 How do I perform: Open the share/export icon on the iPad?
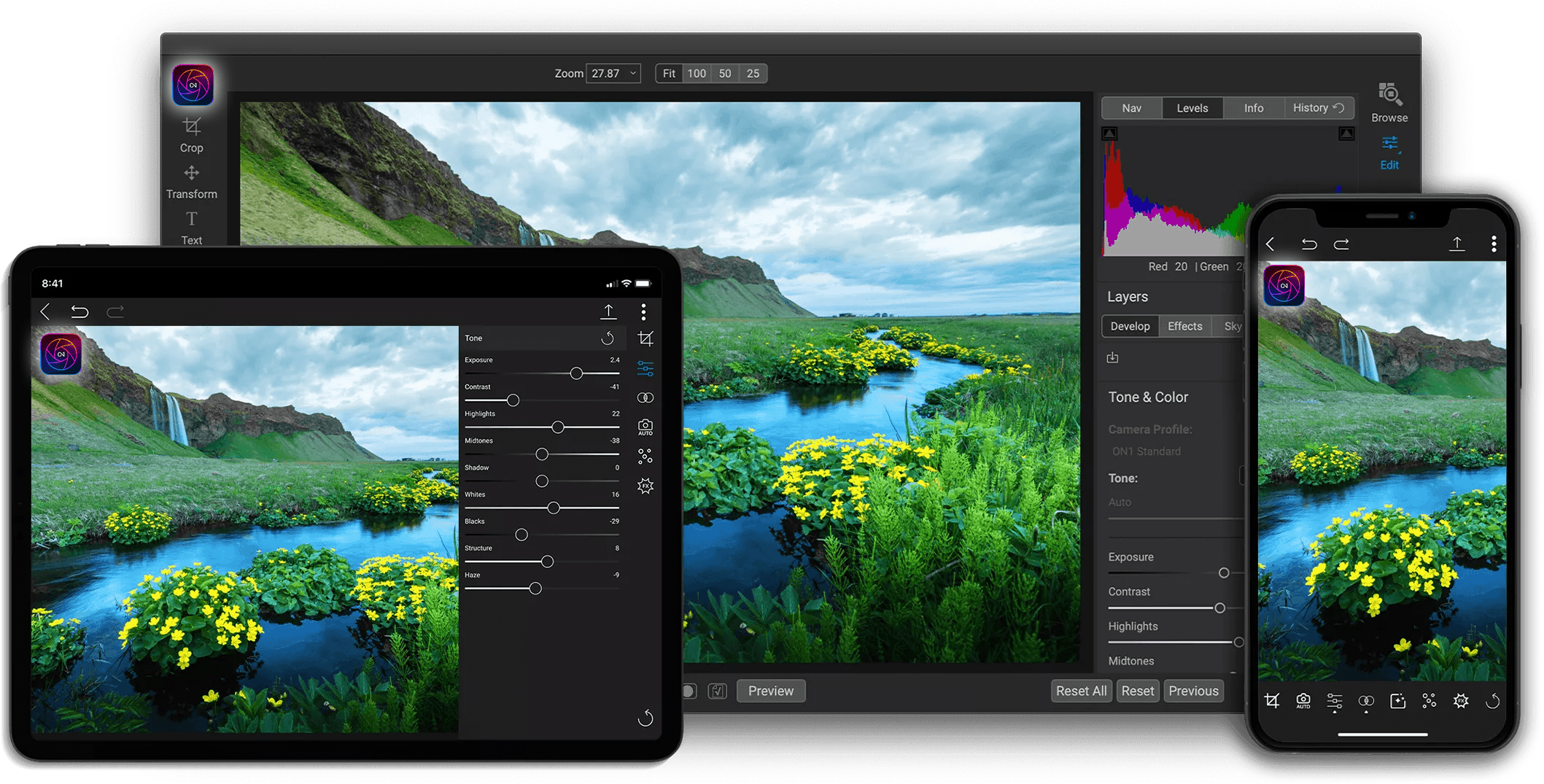[x=609, y=311]
